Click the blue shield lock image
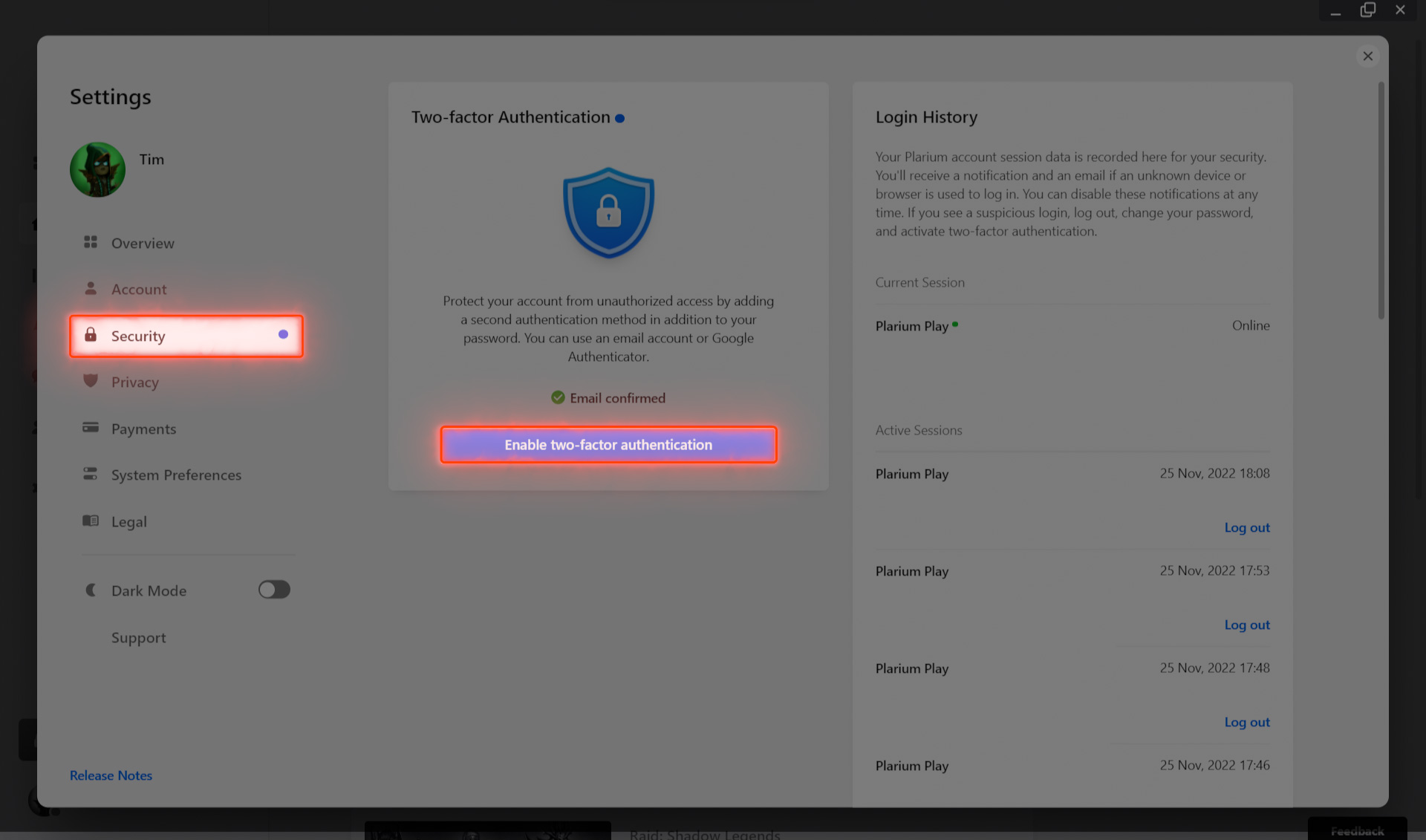This screenshot has width=1426, height=840. point(608,212)
